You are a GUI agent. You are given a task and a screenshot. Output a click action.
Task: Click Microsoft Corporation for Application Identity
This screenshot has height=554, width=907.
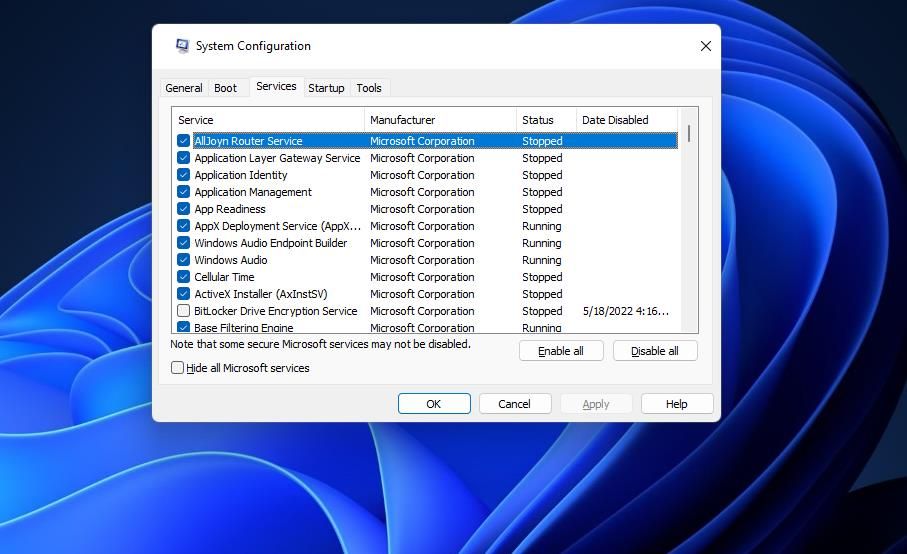coord(422,175)
